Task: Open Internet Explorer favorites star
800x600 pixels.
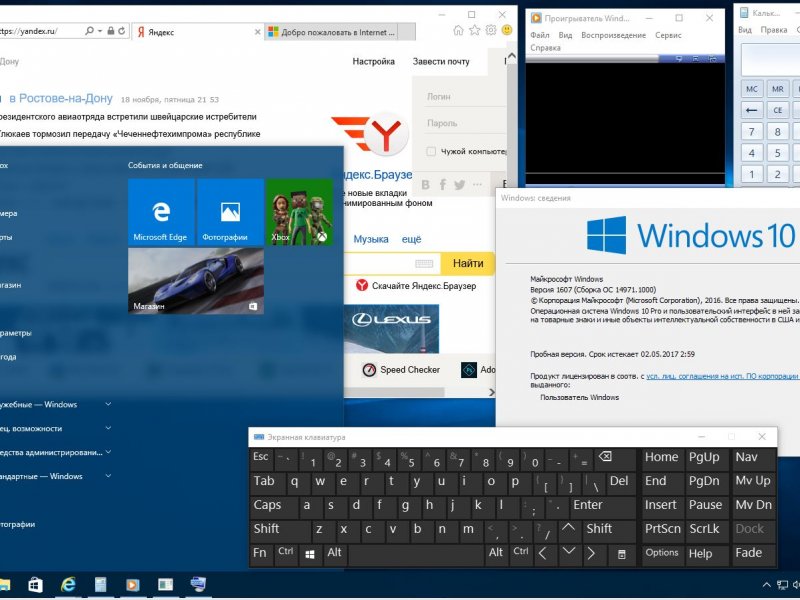Action: 474,31
